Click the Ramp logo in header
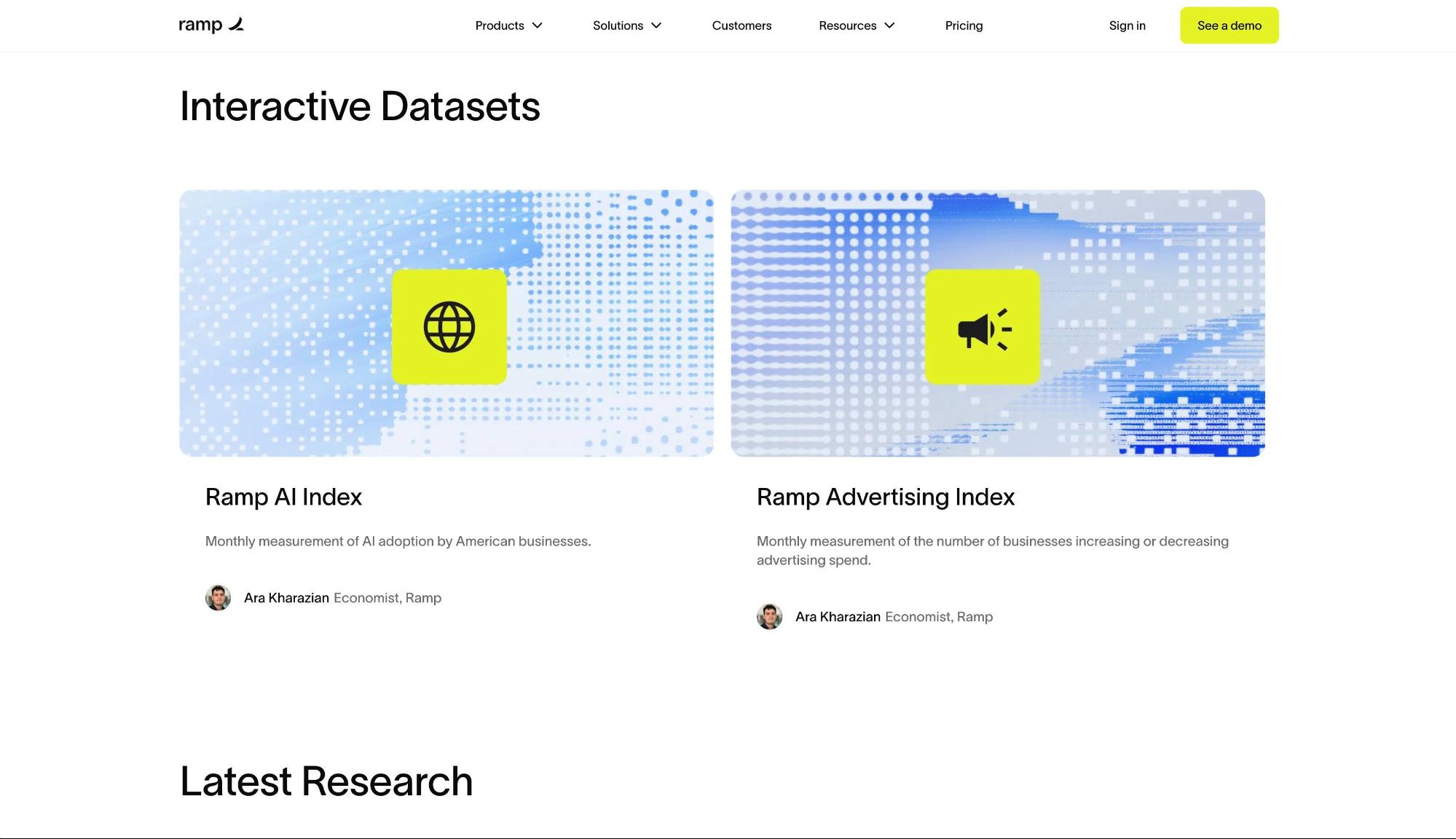The width and height of the screenshot is (1456, 839). (210, 25)
